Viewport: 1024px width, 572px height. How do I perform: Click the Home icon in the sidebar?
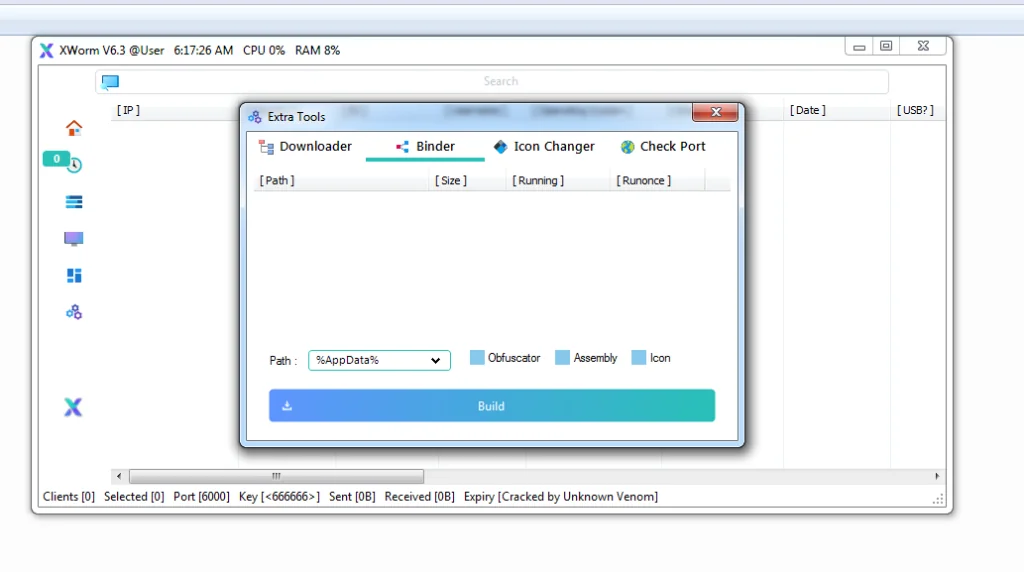click(74, 128)
